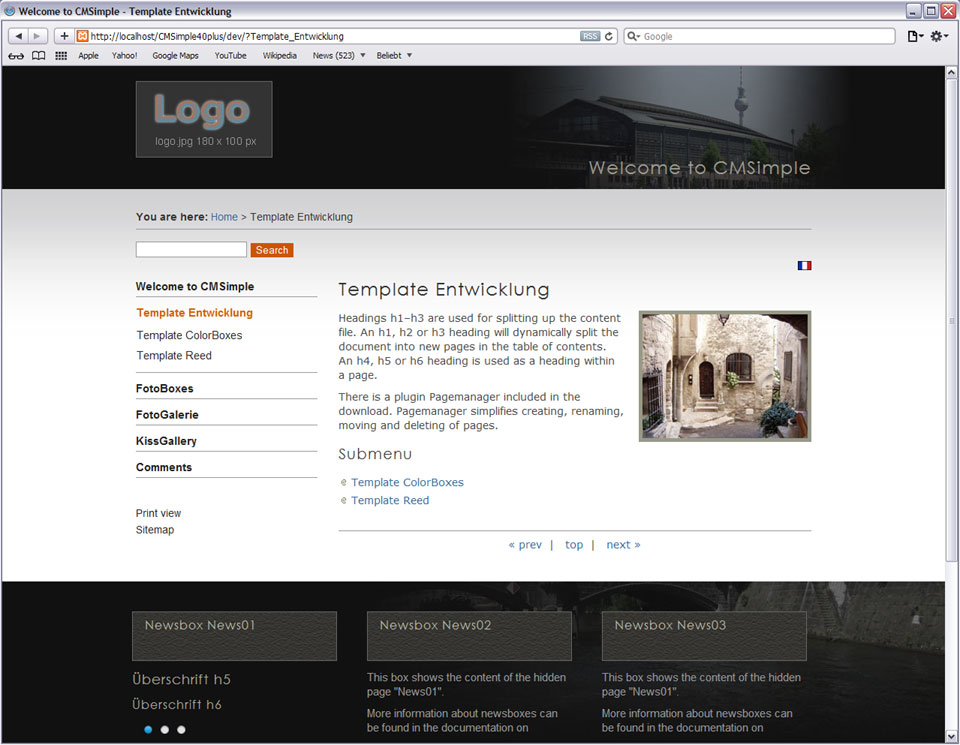Screen dimensions: 960x745
Task: Open KissGallery in the sidebar menu
Action: [x=166, y=441]
